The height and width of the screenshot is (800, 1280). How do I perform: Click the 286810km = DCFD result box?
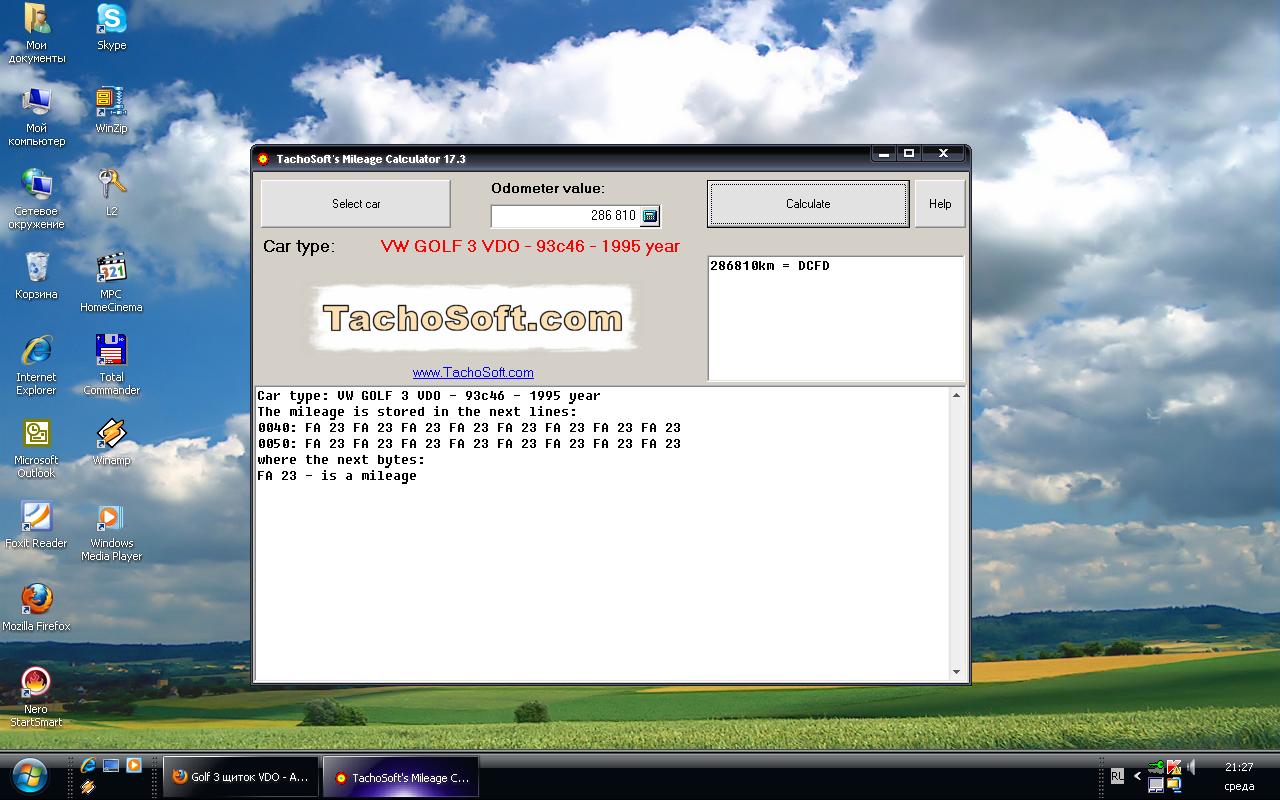836,318
